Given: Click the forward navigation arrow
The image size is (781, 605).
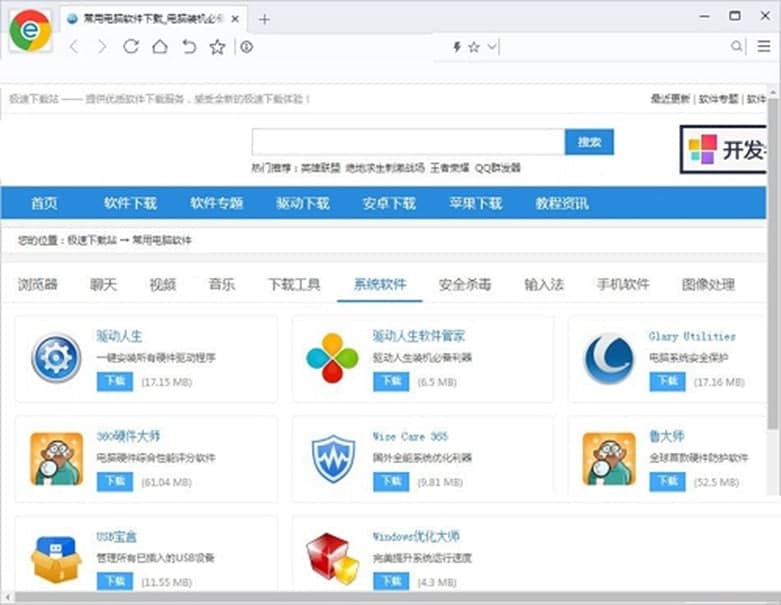Looking at the screenshot, I should point(102,47).
